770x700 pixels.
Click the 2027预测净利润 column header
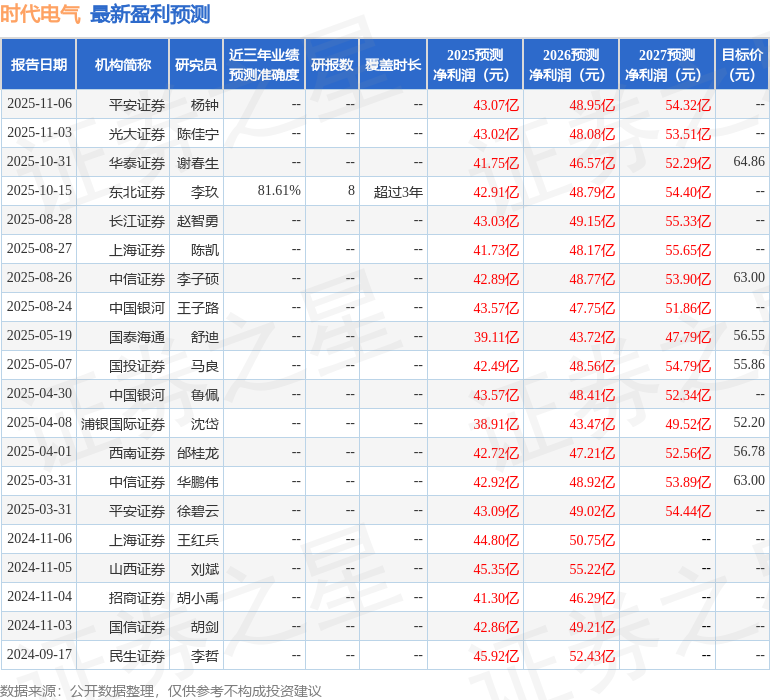coord(667,65)
